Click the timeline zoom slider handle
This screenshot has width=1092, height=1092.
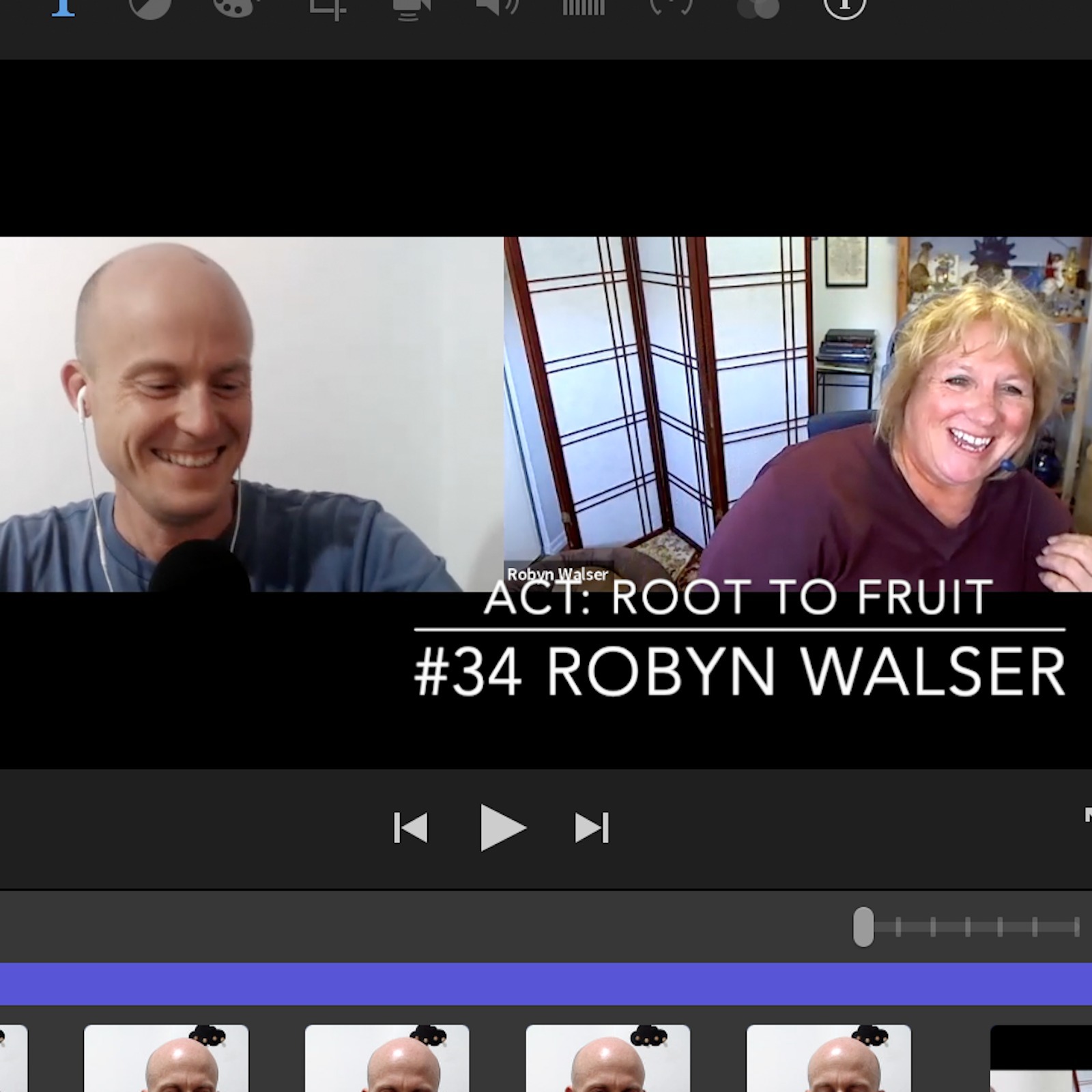coord(863,927)
